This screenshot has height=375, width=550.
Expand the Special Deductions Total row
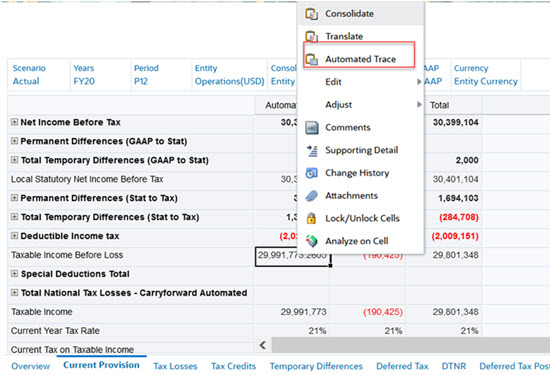coord(14,273)
